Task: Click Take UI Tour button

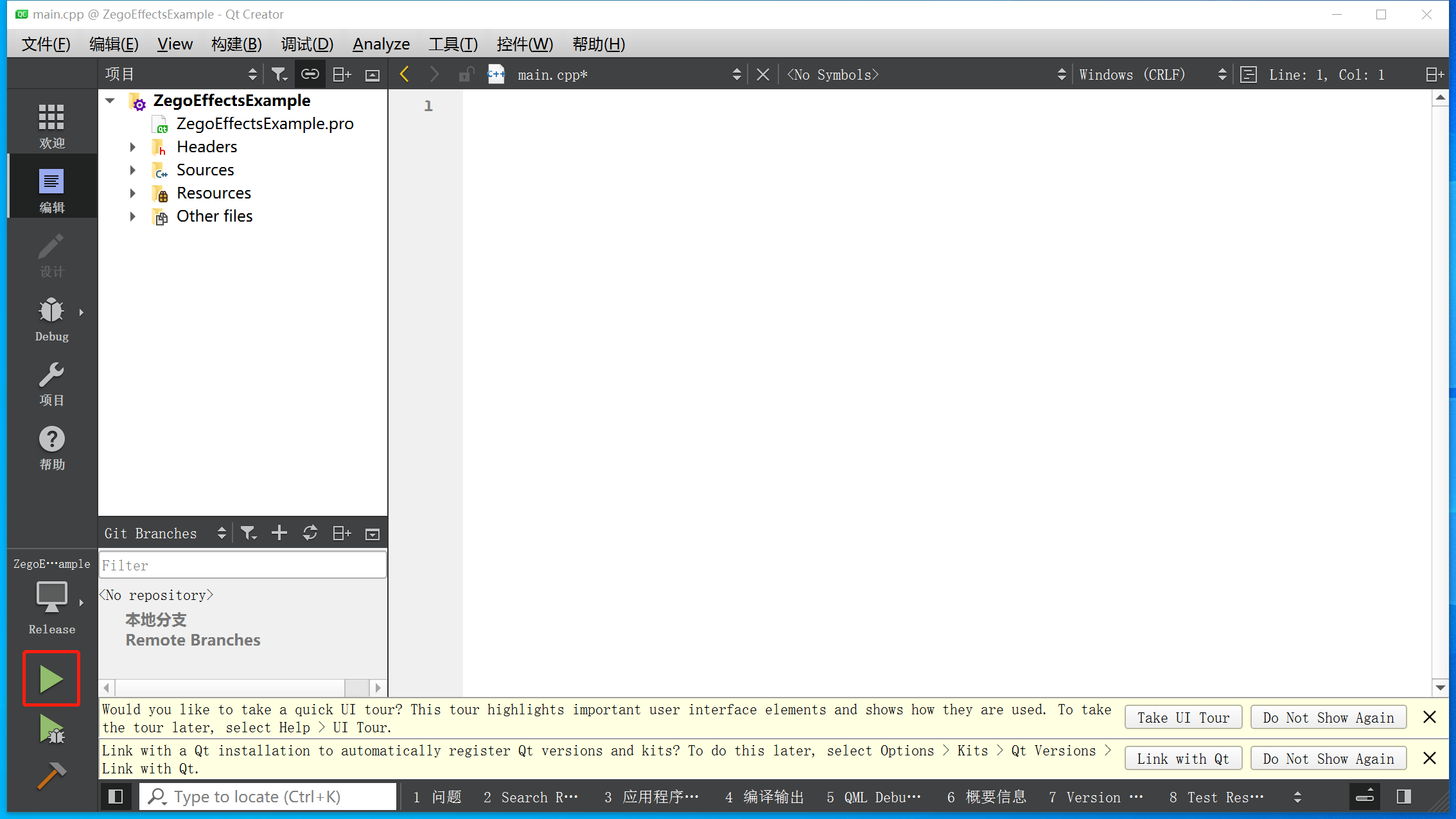Action: click(x=1183, y=718)
